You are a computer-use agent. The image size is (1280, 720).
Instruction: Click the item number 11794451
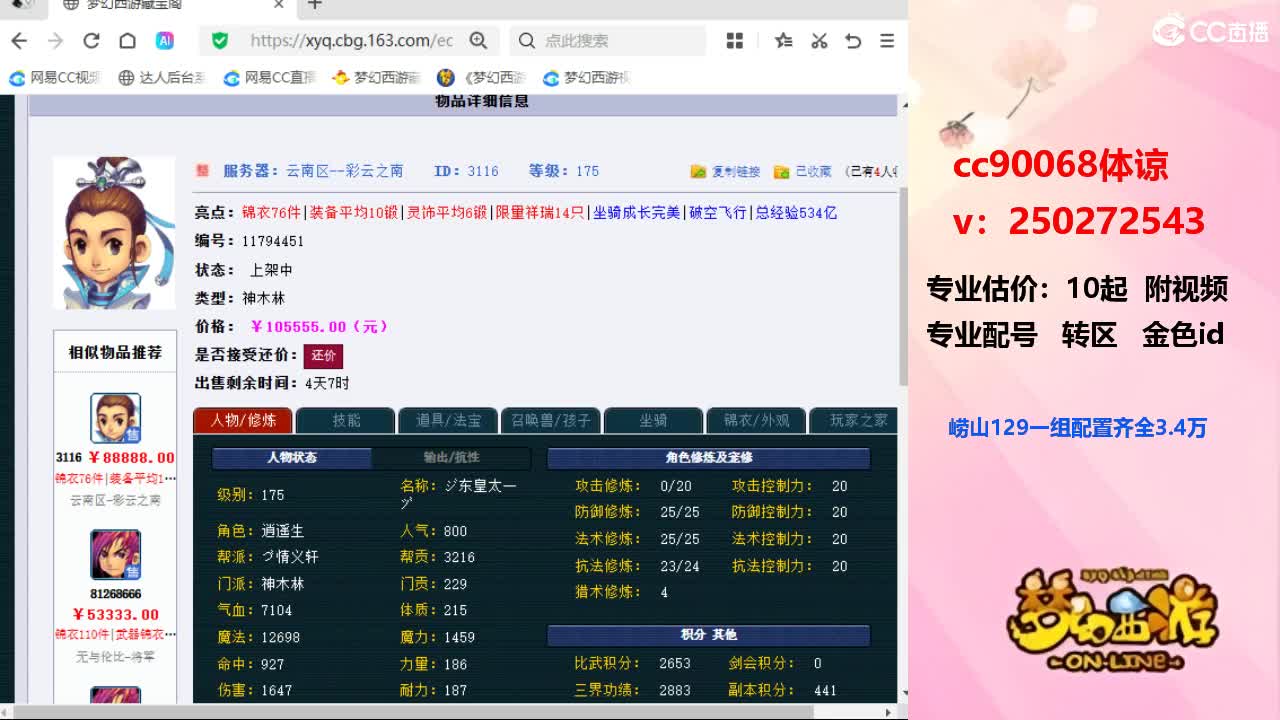pyautogui.click(x=273, y=241)
